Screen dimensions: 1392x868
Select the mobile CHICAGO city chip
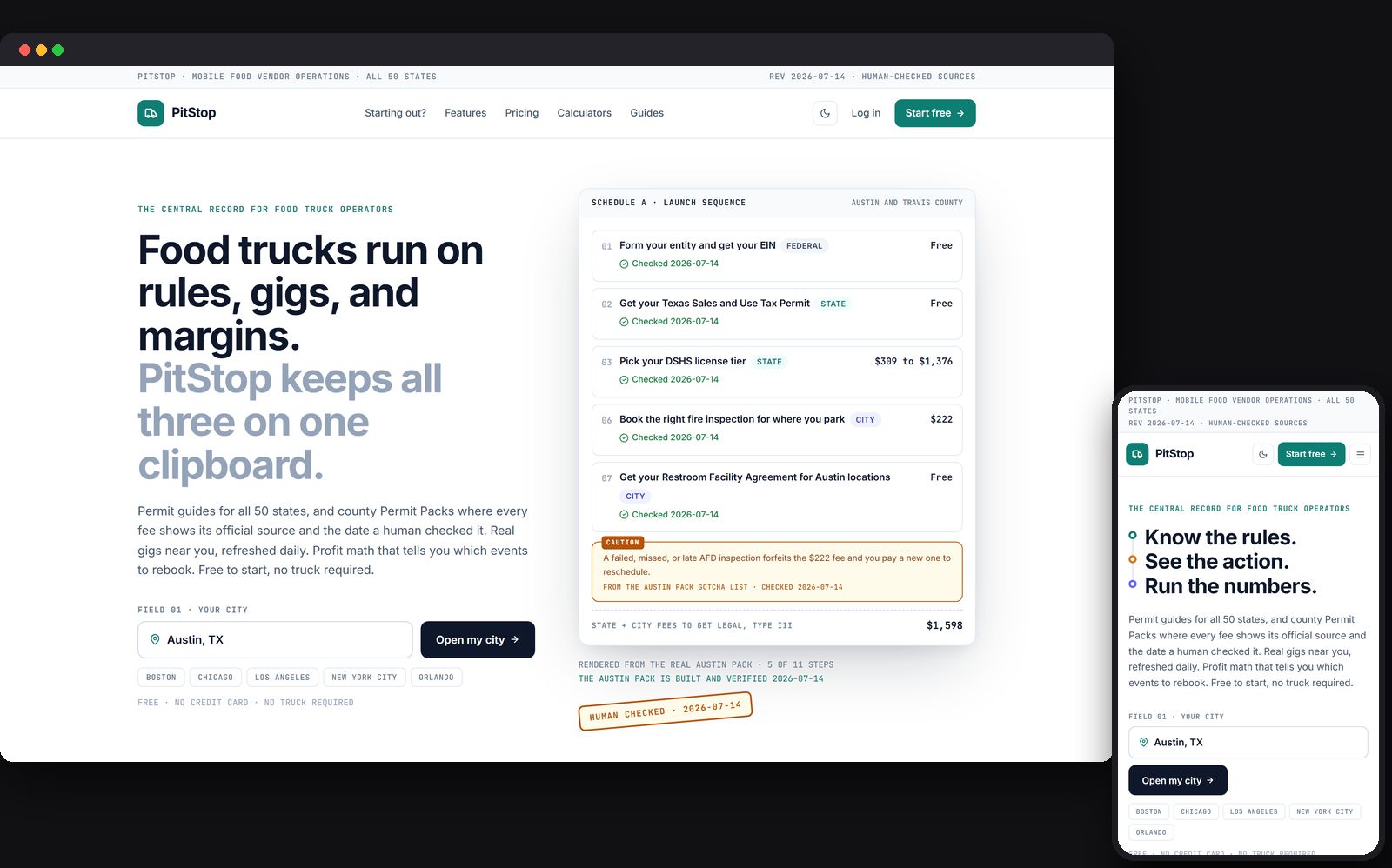pos(1195,811)
